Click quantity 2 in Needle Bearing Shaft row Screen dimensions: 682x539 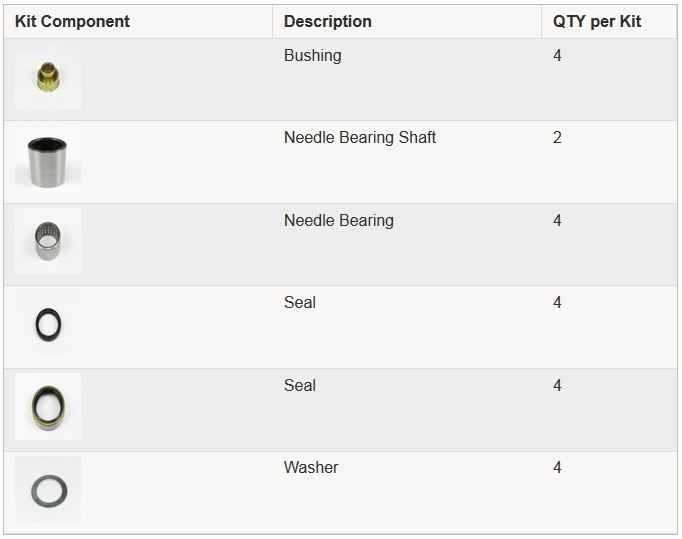557,137
